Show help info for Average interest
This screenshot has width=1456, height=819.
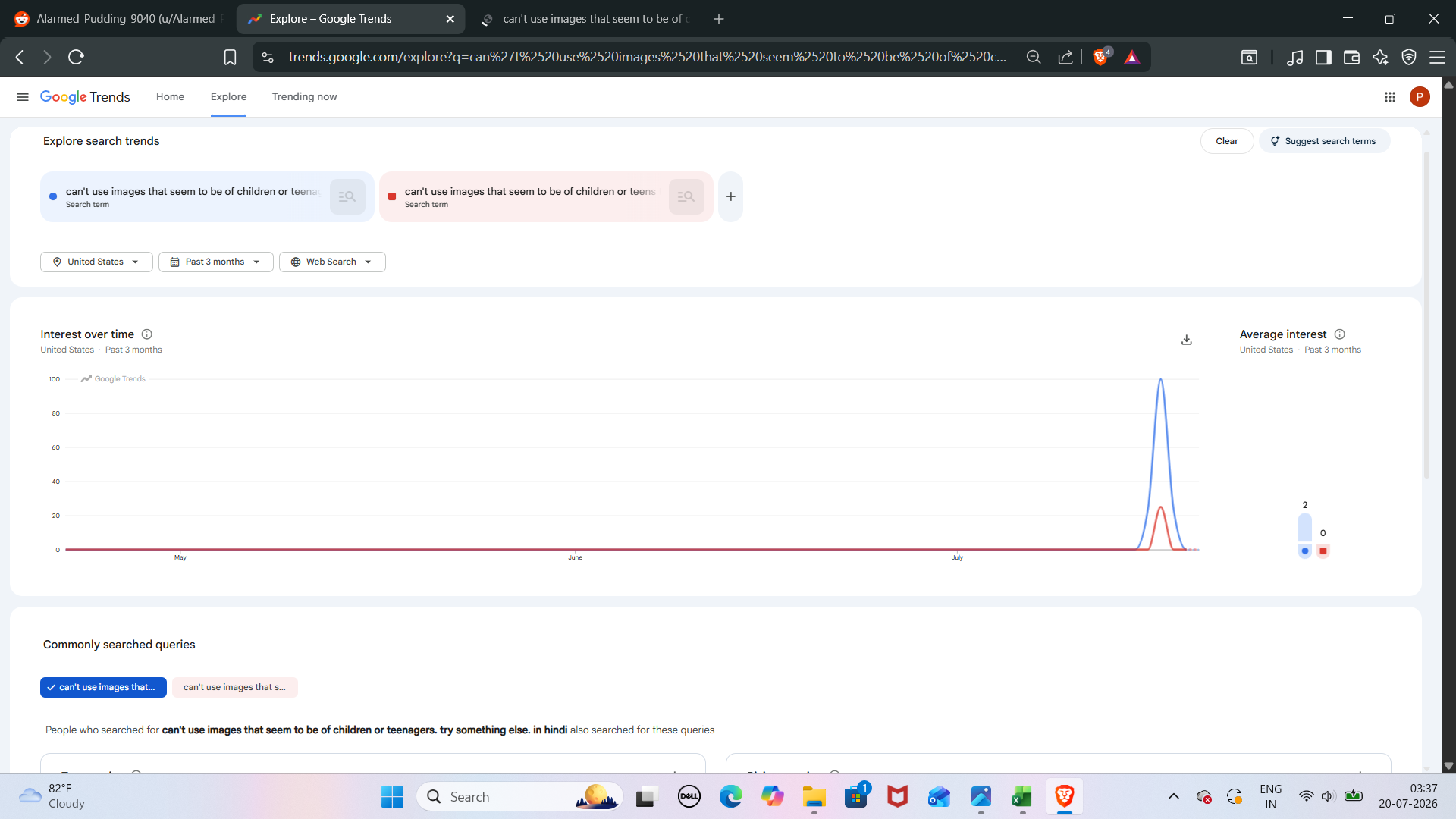(1340, 334)
